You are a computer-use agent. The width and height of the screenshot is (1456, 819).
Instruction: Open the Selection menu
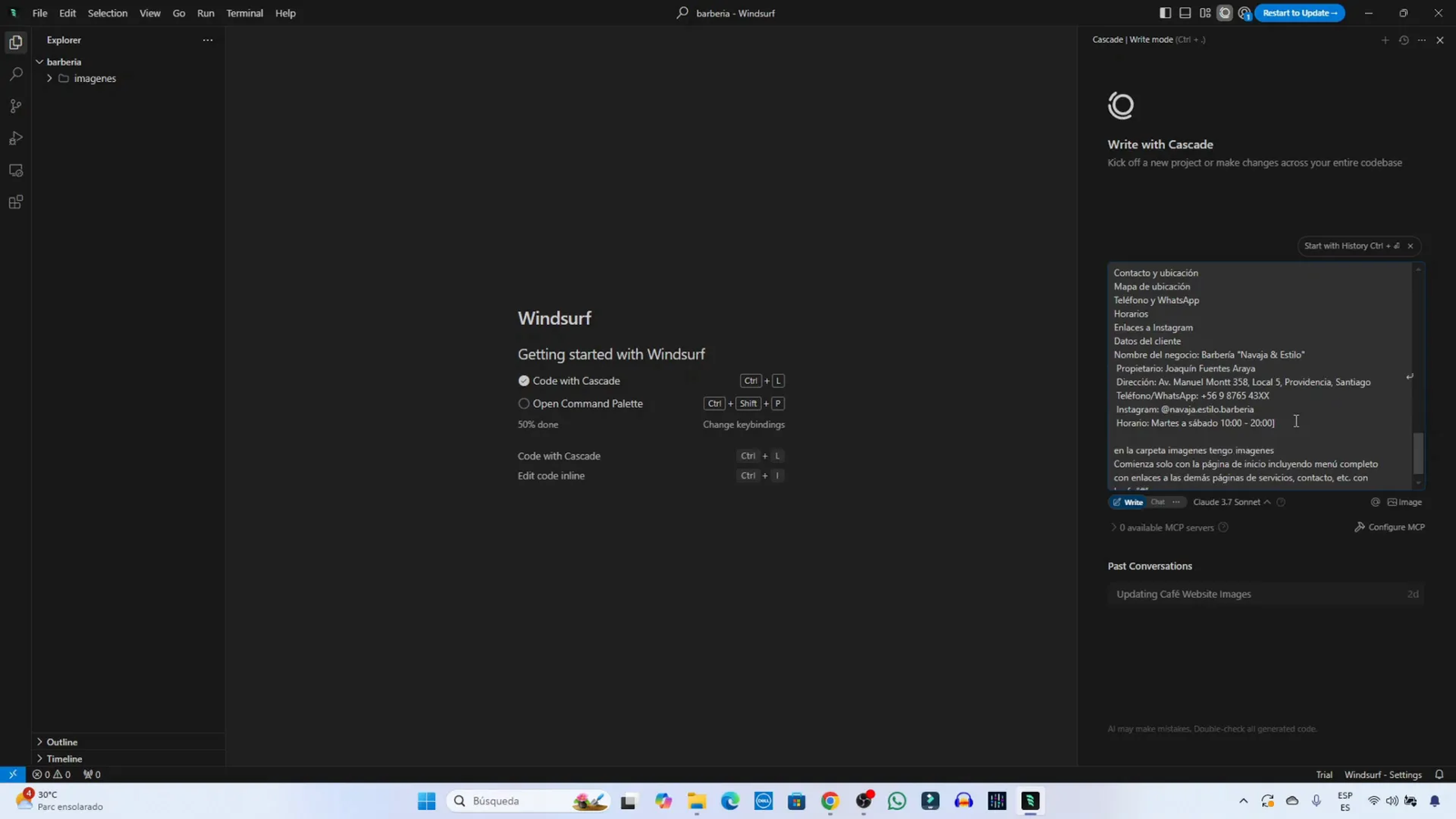[x=107, y=13]
